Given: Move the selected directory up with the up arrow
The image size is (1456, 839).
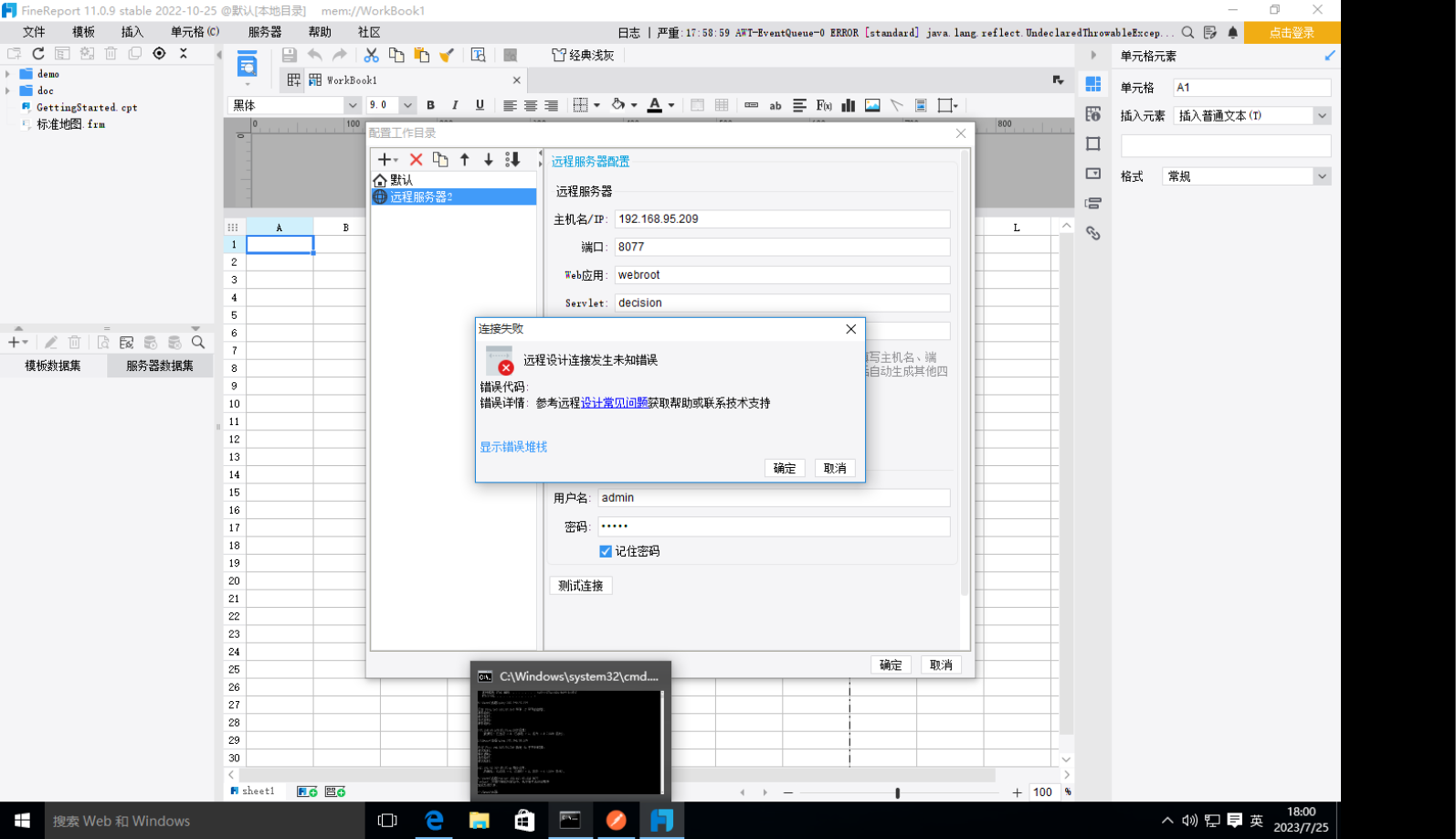Looking at the screenshot, I should tap(465, 159).
